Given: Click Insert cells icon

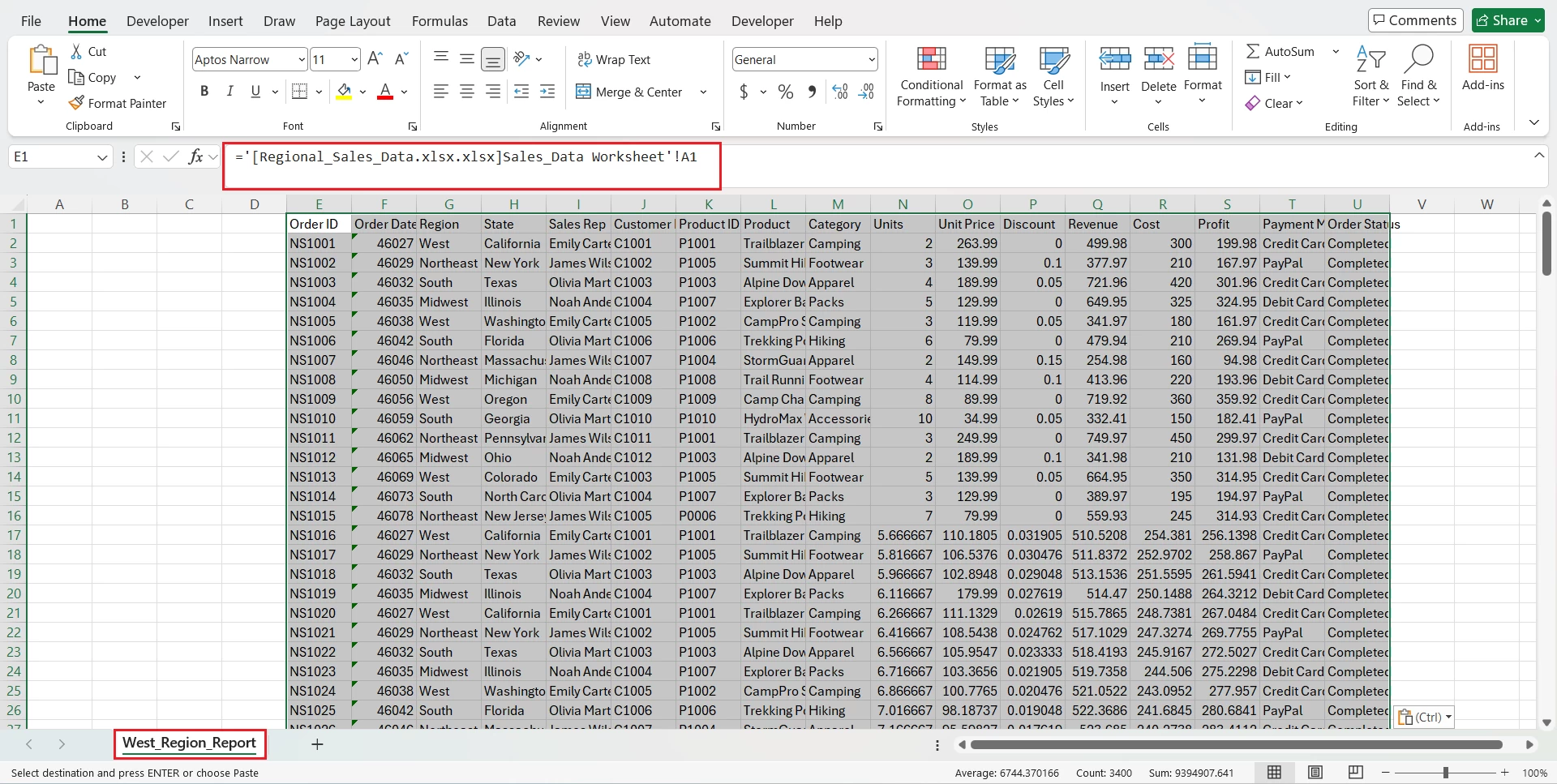Looking at the screenshot, I should coord(1115,58).
